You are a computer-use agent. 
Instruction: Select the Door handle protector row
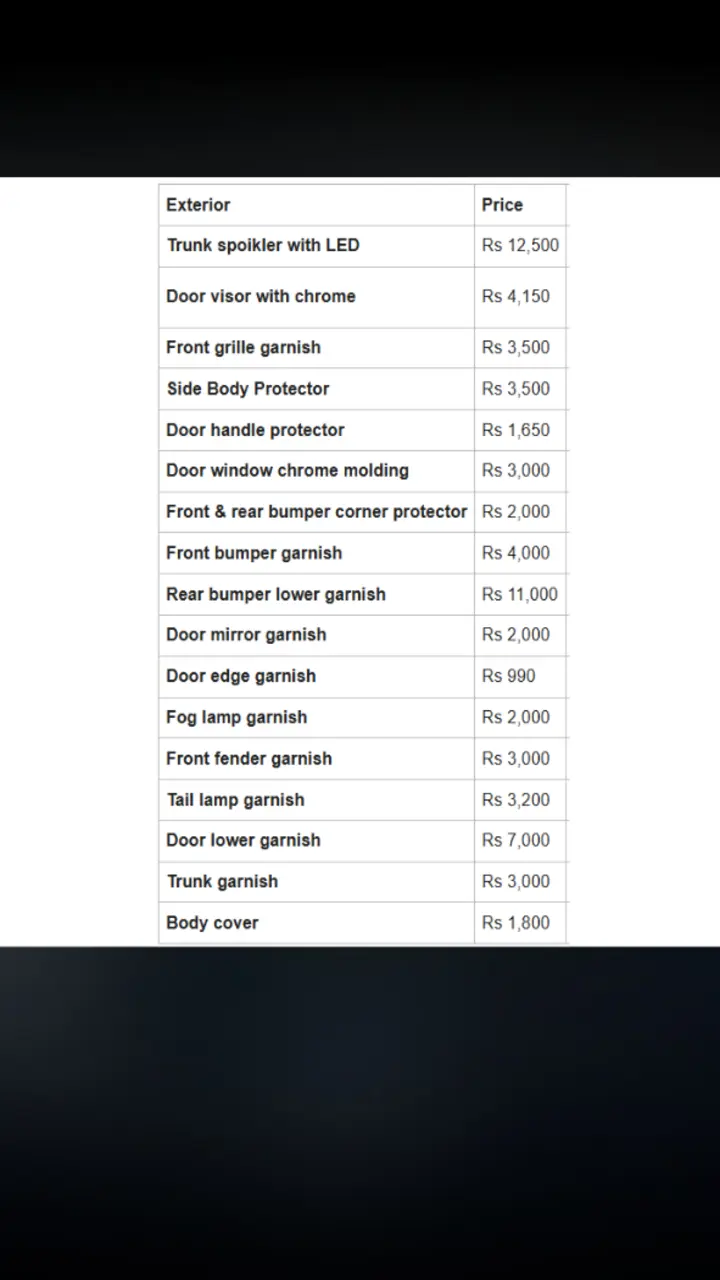(255, 430)
